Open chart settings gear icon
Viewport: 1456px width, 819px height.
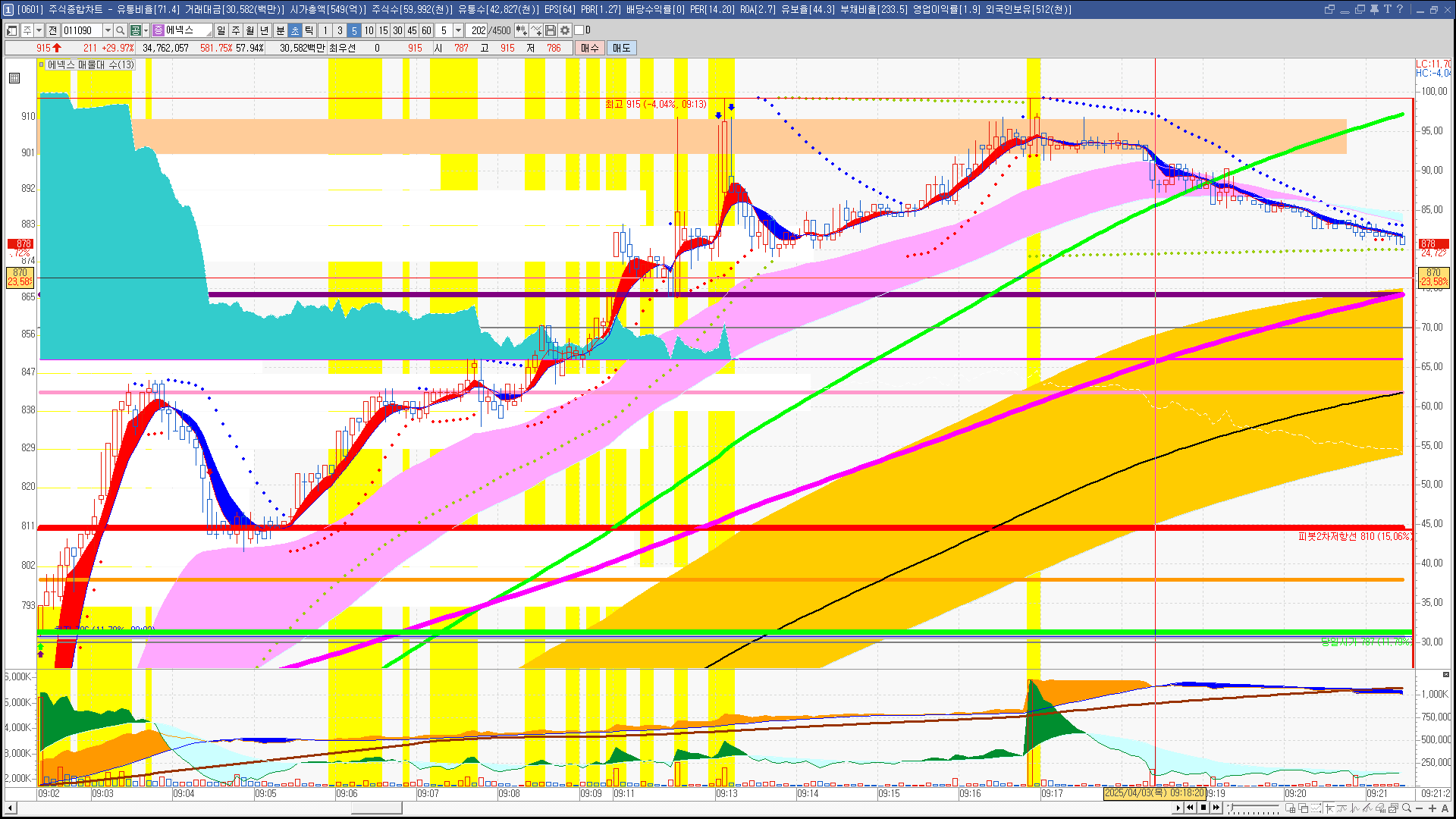tap(565, 30)
